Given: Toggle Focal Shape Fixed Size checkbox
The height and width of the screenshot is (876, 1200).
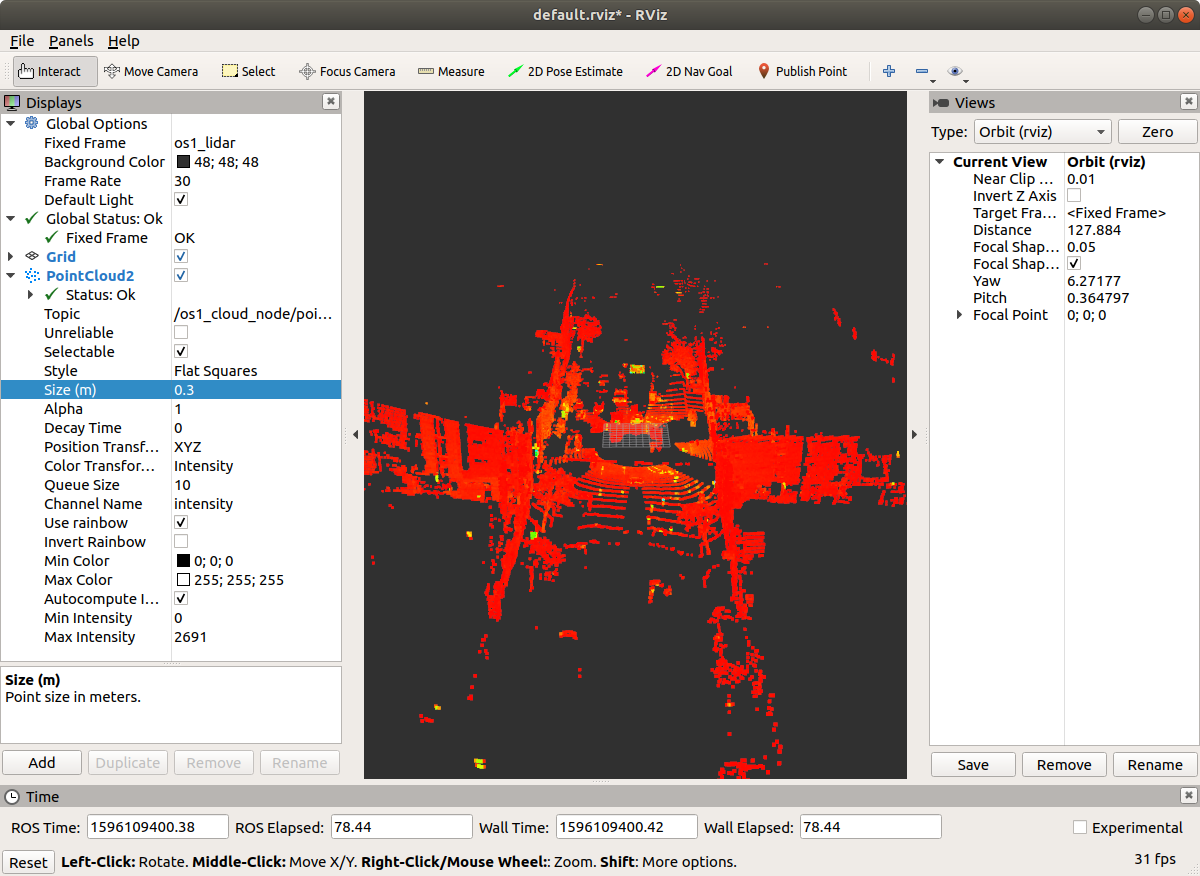Looking at the screenshot, I should tap(1074, 263).
